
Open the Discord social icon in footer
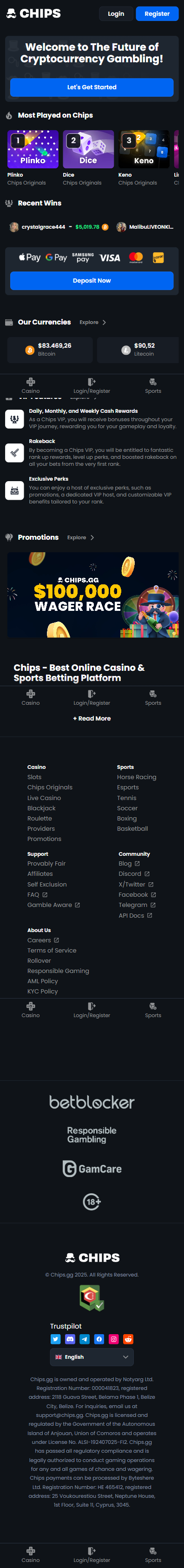[x=70, y=1338]
